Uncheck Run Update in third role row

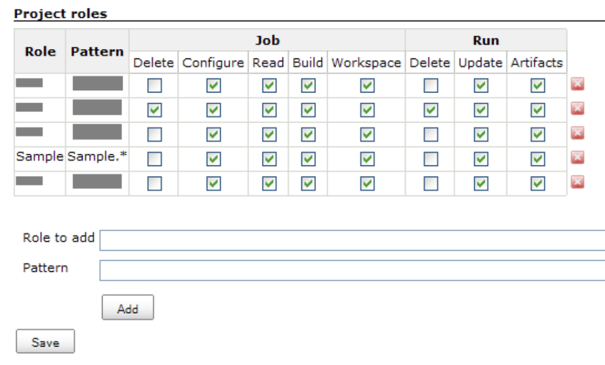tap(481, 135)
